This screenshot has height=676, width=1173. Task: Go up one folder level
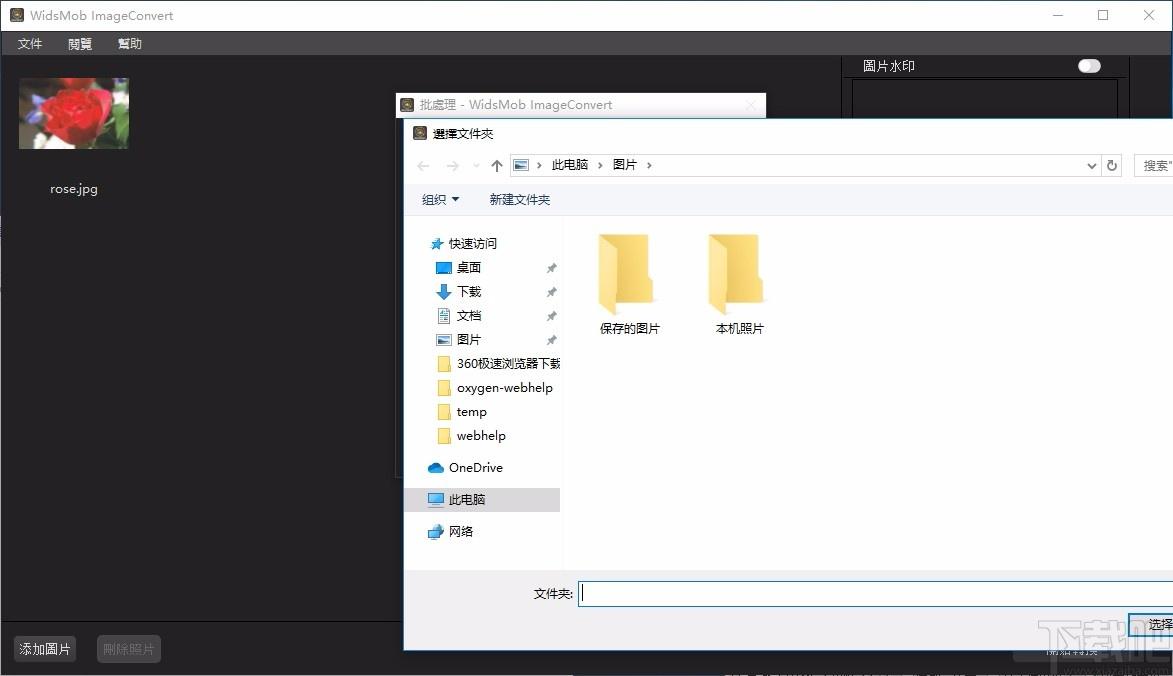point(497,165)
